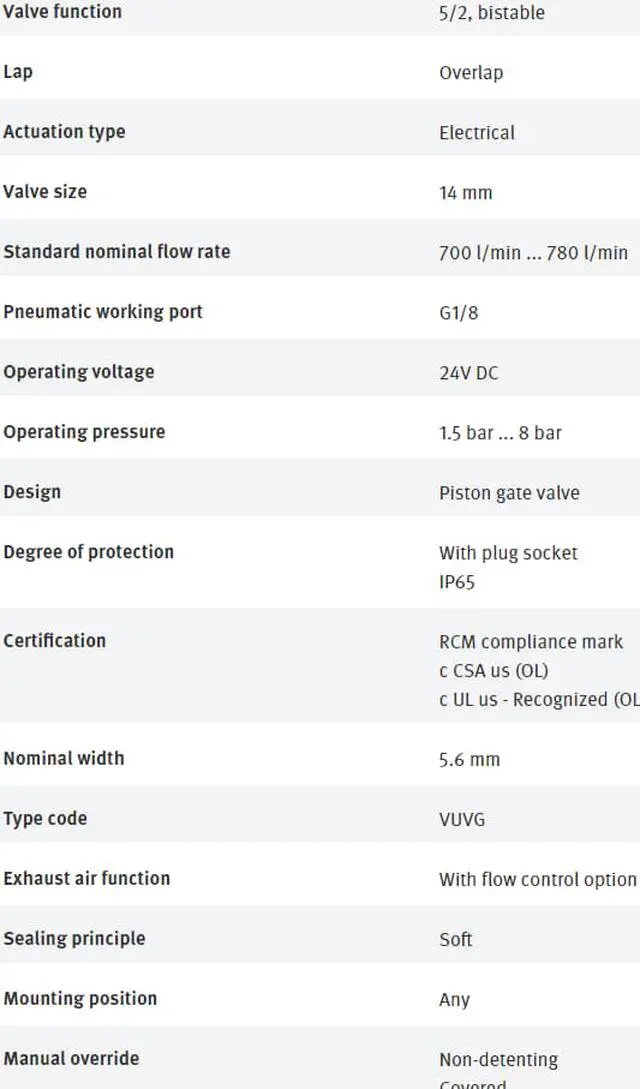Click the 5.6 mm nominal width value

pos(469,759)
